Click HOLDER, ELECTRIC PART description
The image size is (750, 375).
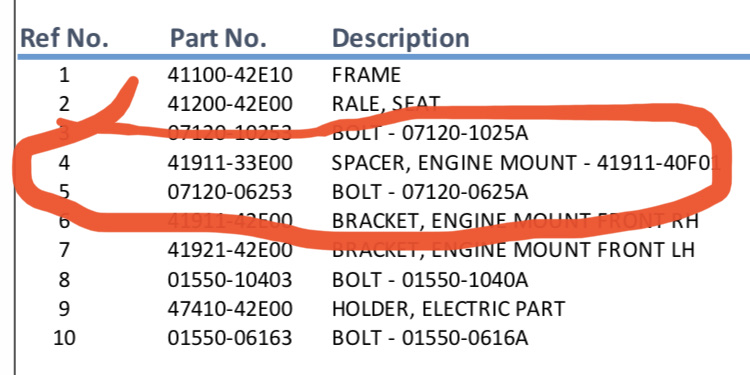pos(448,309)
